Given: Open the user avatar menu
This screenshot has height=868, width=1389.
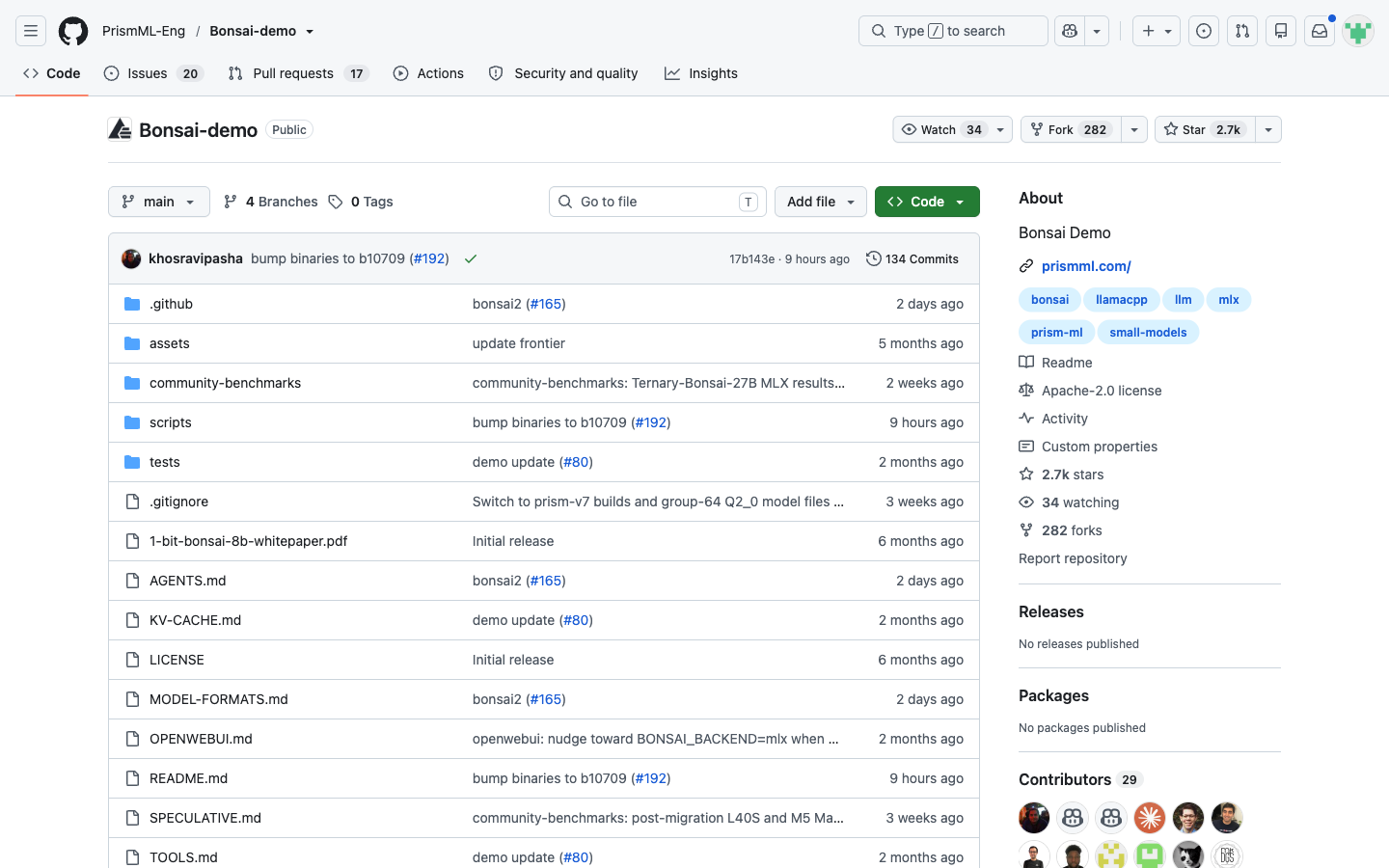Looking at the screenshot, I should pos(1358,31).
